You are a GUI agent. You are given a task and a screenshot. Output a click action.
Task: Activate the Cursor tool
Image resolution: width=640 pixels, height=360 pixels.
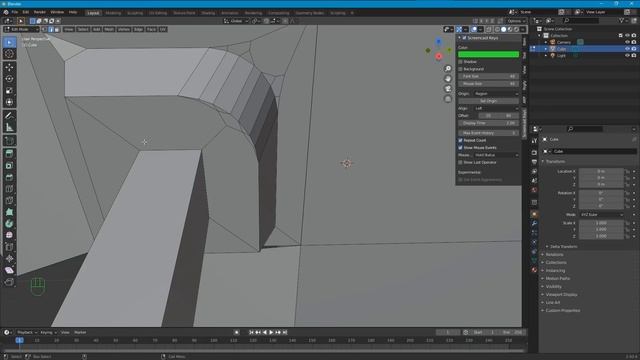[x=9, y=54]
